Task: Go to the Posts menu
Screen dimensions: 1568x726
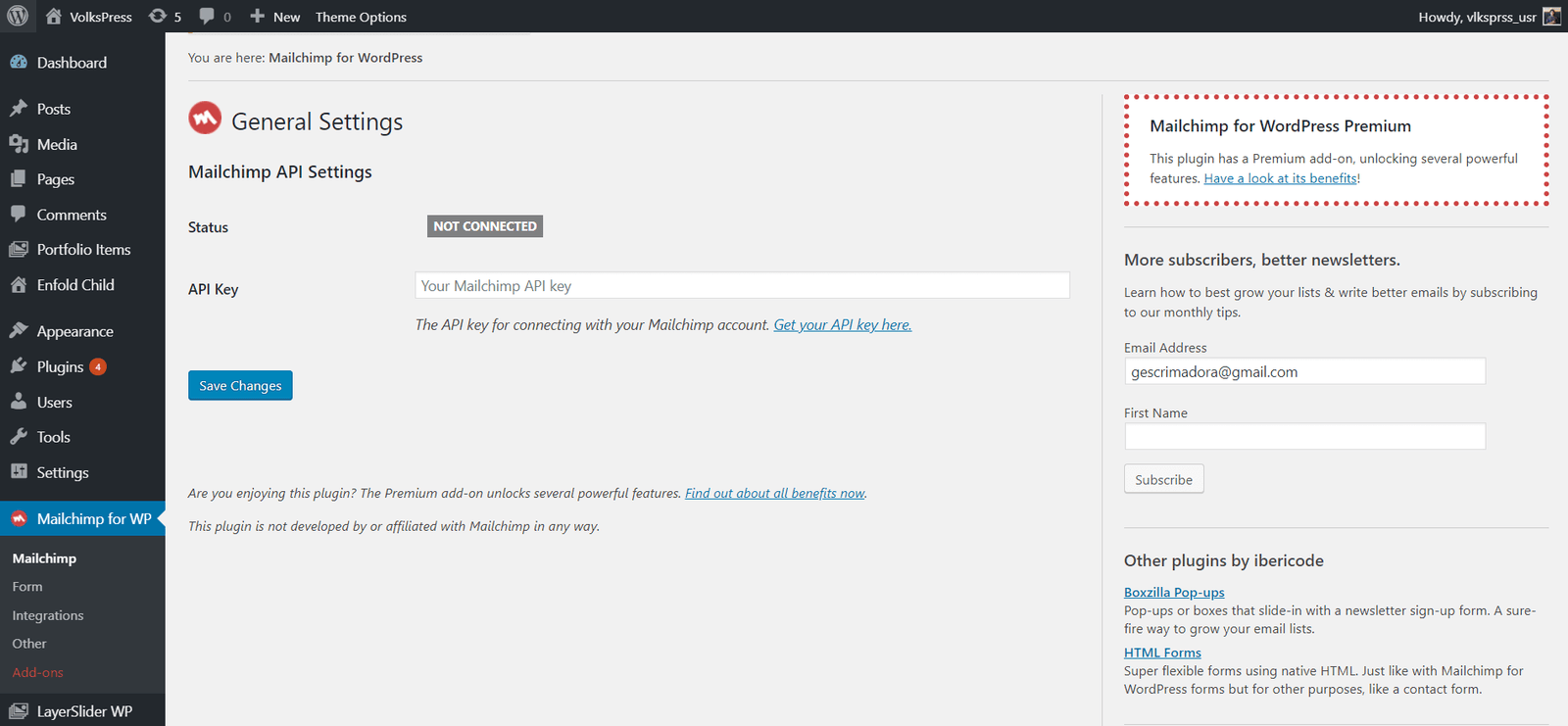Action: tap(54, 109)
